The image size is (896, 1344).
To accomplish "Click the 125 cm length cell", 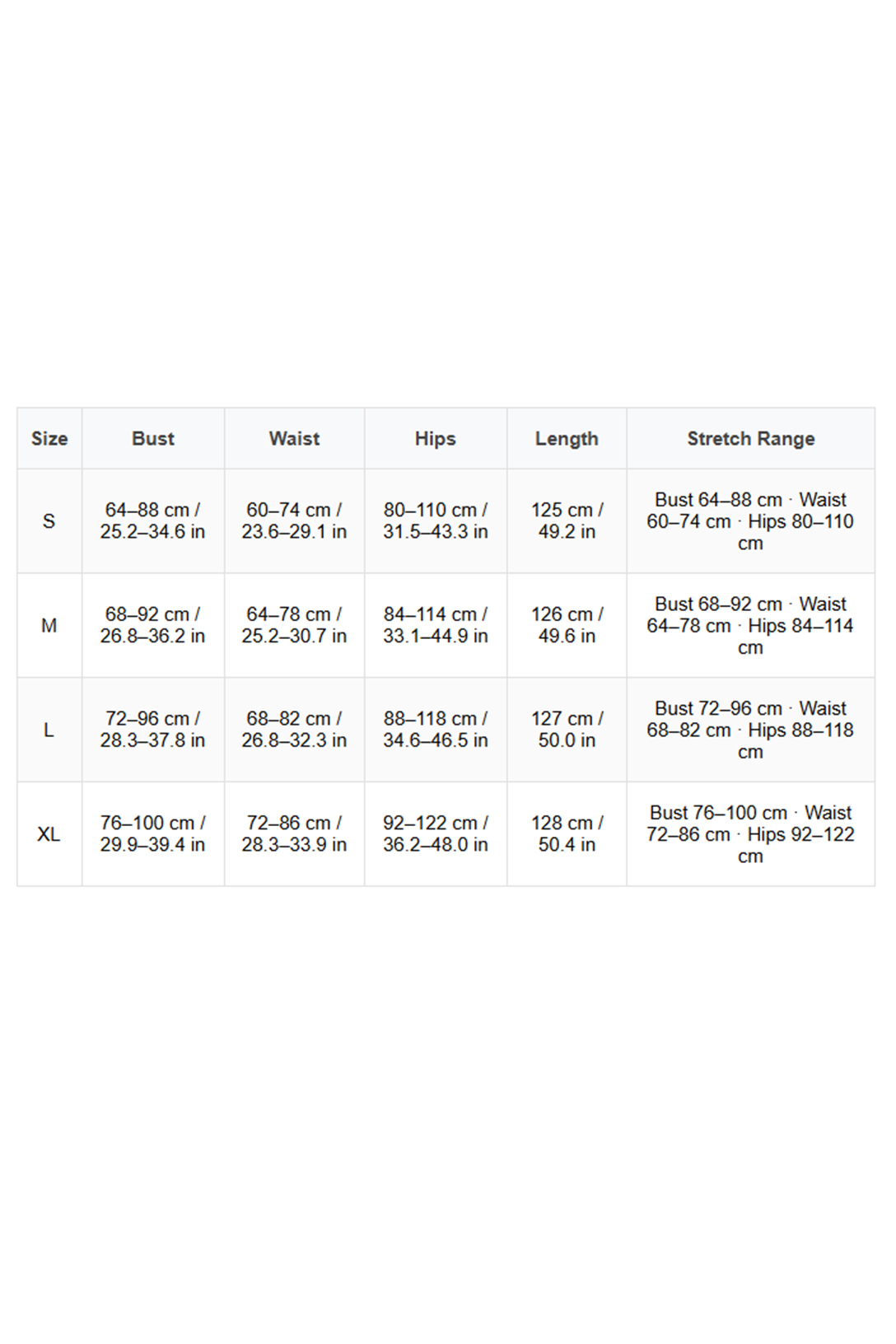I will 567,521.
